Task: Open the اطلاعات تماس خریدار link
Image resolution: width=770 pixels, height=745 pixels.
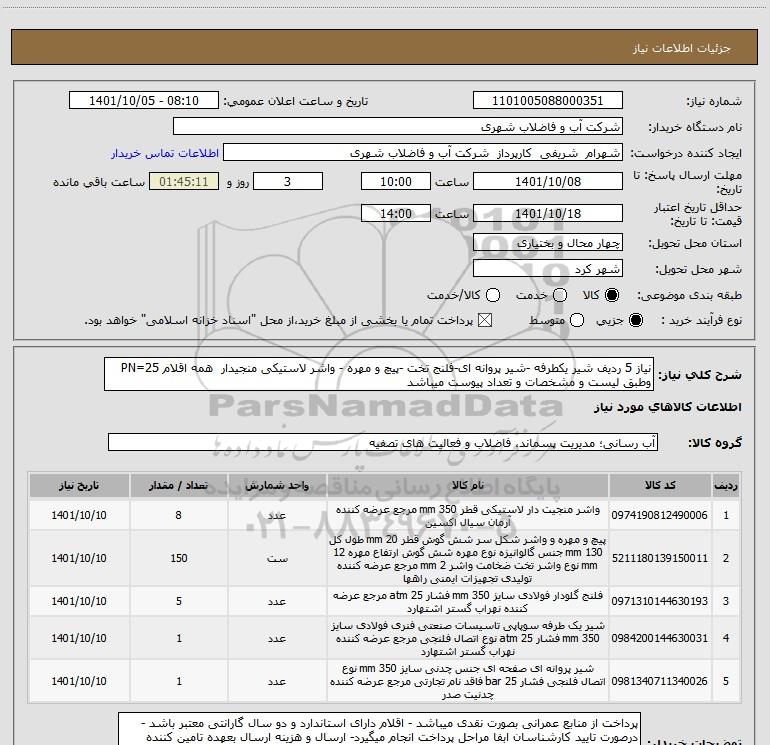Action: point(165,153)
